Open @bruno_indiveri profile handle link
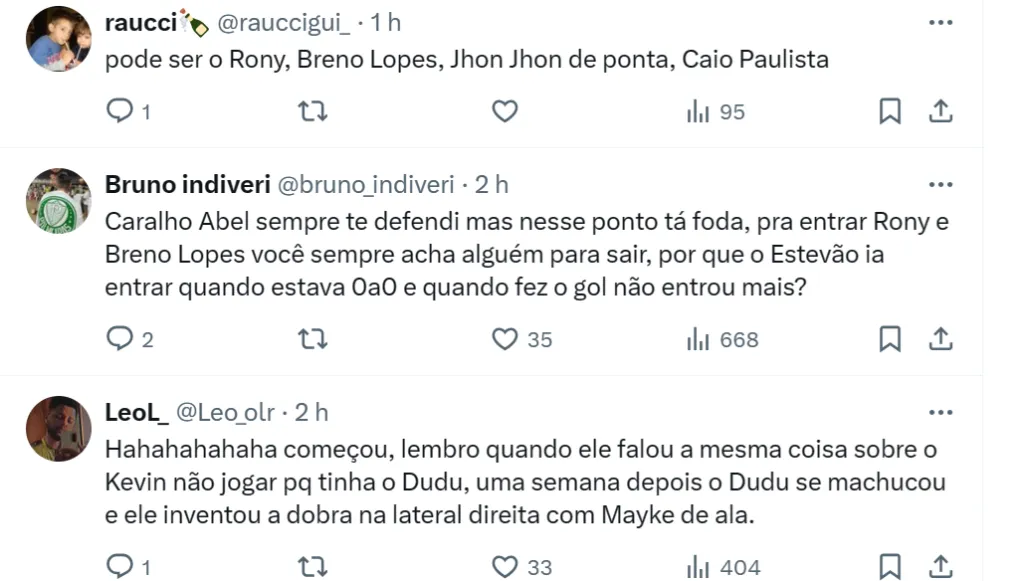The width and height of the screenshot is (1024, 581). point(363,185)
